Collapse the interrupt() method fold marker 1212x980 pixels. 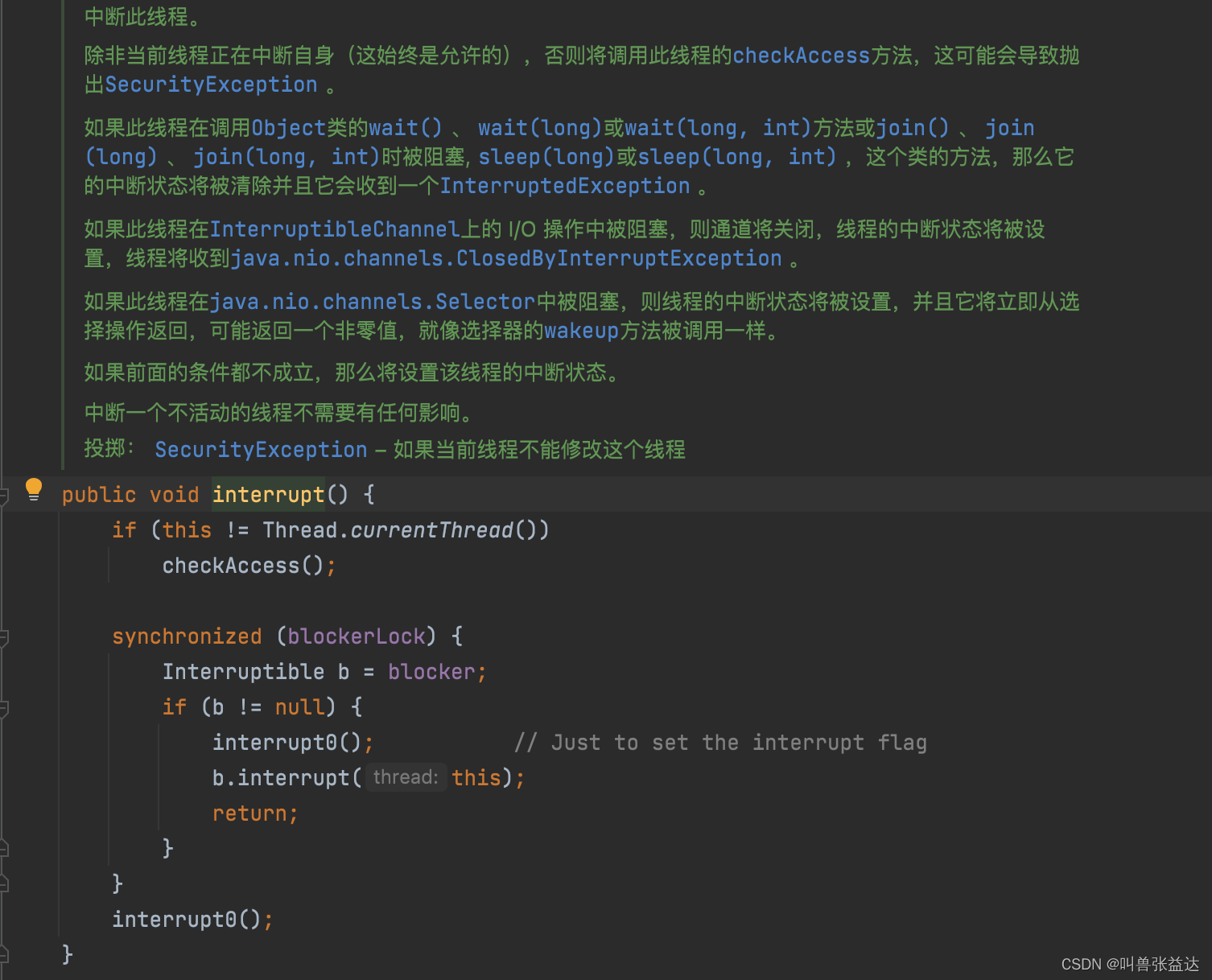click(3, 497)
